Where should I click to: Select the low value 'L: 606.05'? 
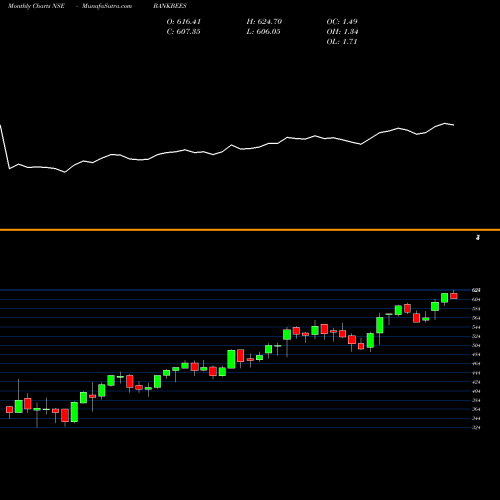tap(263, 32)
